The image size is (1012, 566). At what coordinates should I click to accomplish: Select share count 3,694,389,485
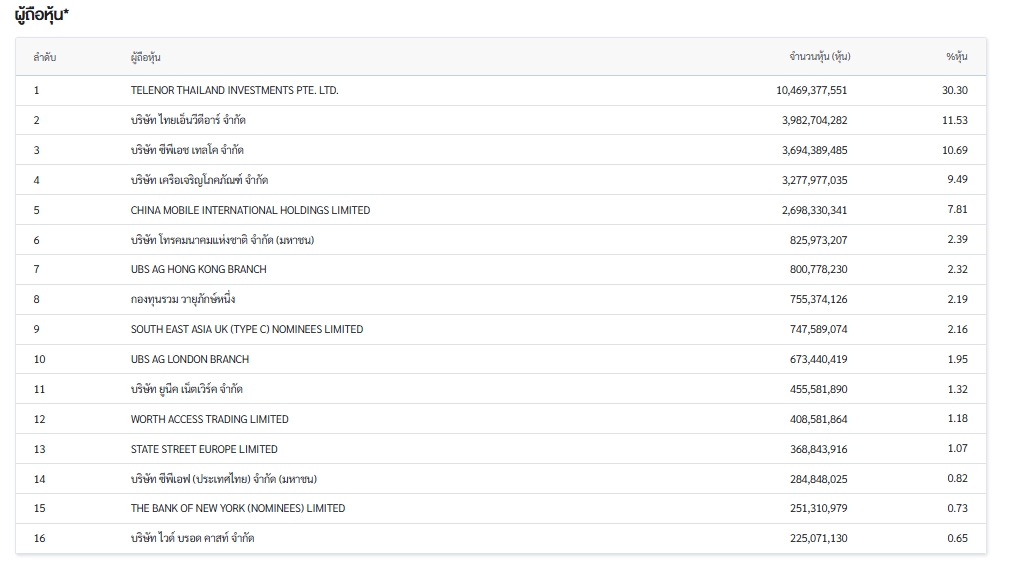point(814,150)
